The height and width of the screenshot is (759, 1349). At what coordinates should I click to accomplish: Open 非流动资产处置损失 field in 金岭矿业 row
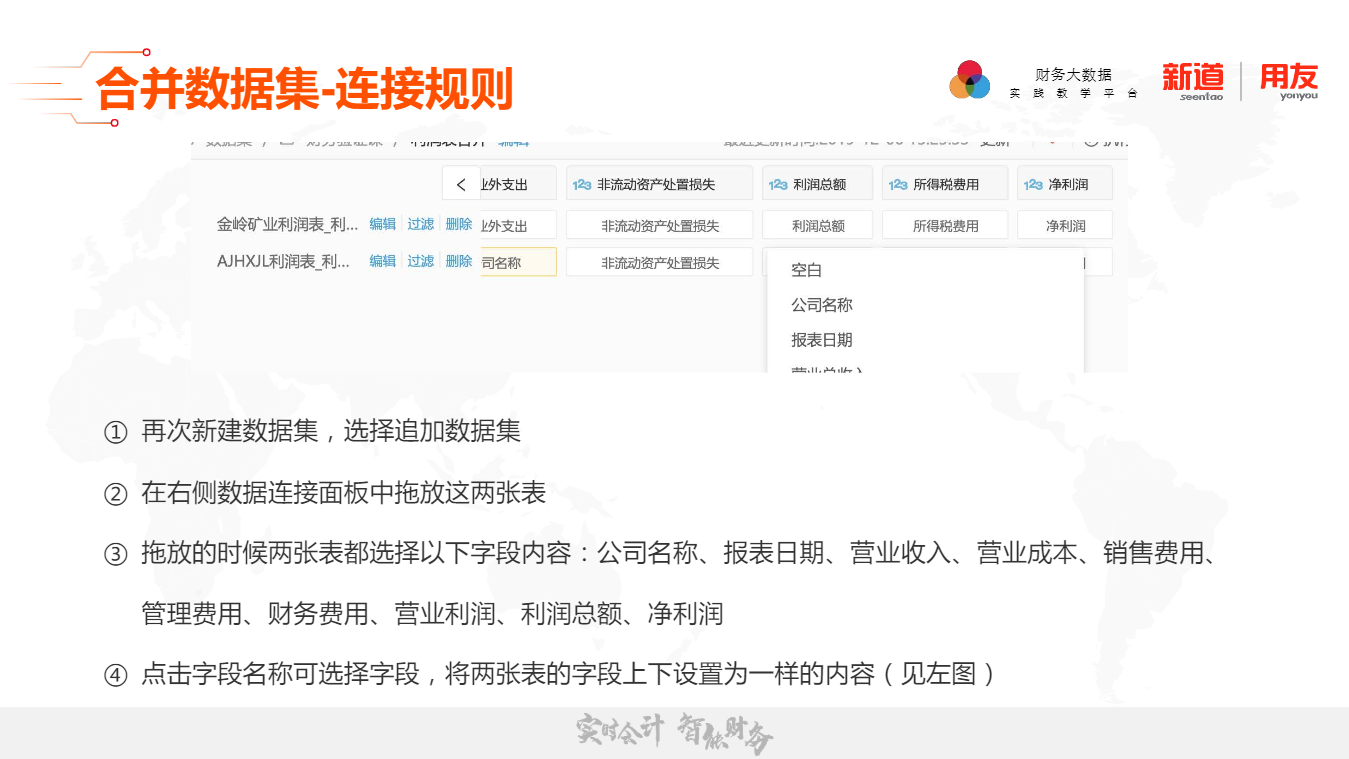point(660,225)
